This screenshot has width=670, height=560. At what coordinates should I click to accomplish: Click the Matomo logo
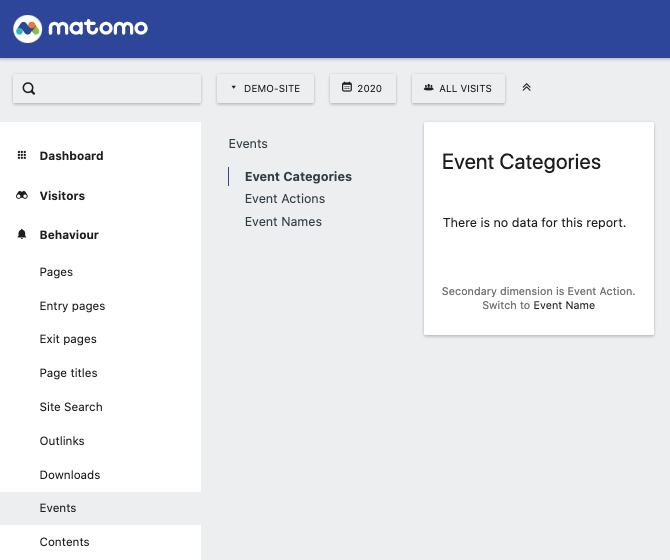click(x=81, y=28)
